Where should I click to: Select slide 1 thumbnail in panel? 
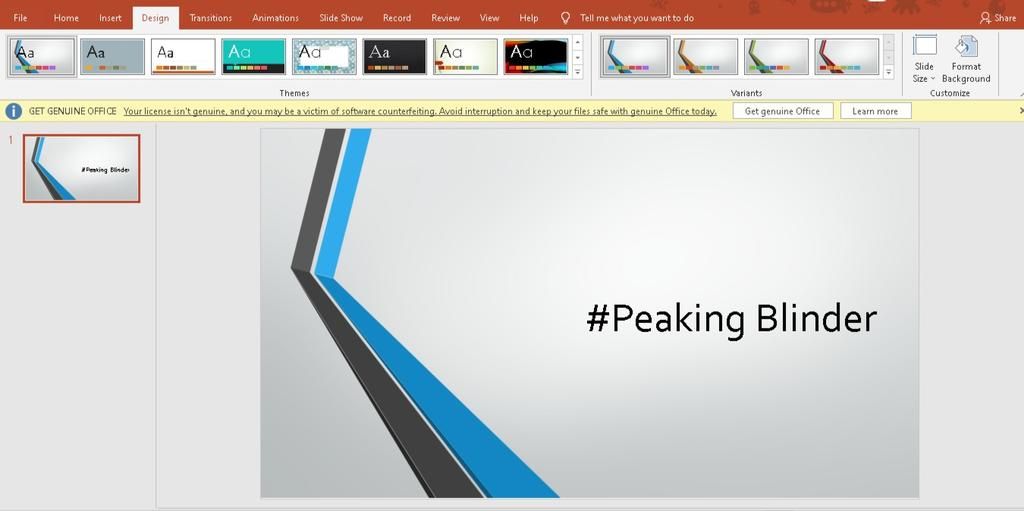click(82, 169)
